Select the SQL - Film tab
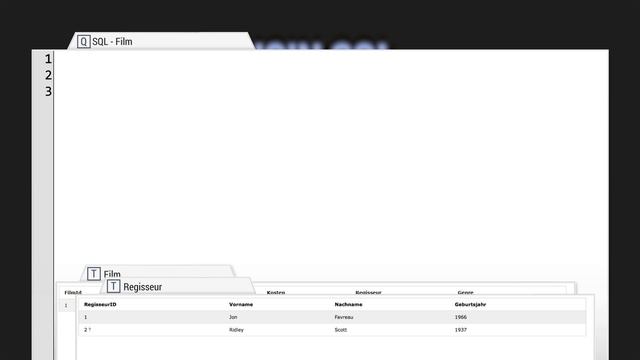Screen dimensions: 640x360 coord(161,41)
